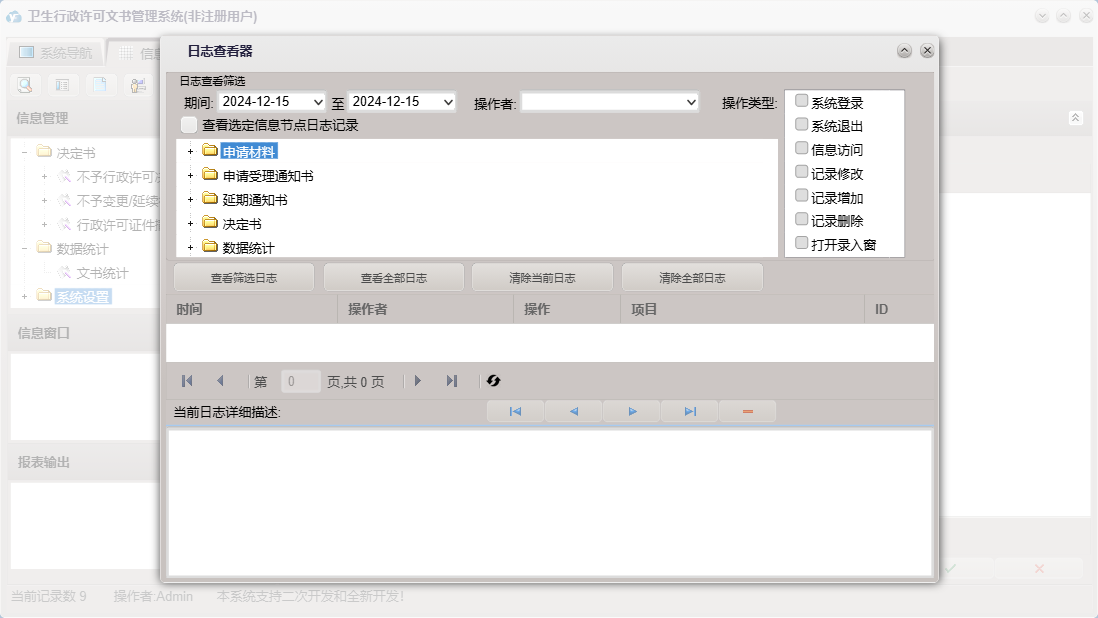This screenshot has width=1098, height=618.
Task: Expand 系统设置 node in sidebar
Action: click(25, 297)
